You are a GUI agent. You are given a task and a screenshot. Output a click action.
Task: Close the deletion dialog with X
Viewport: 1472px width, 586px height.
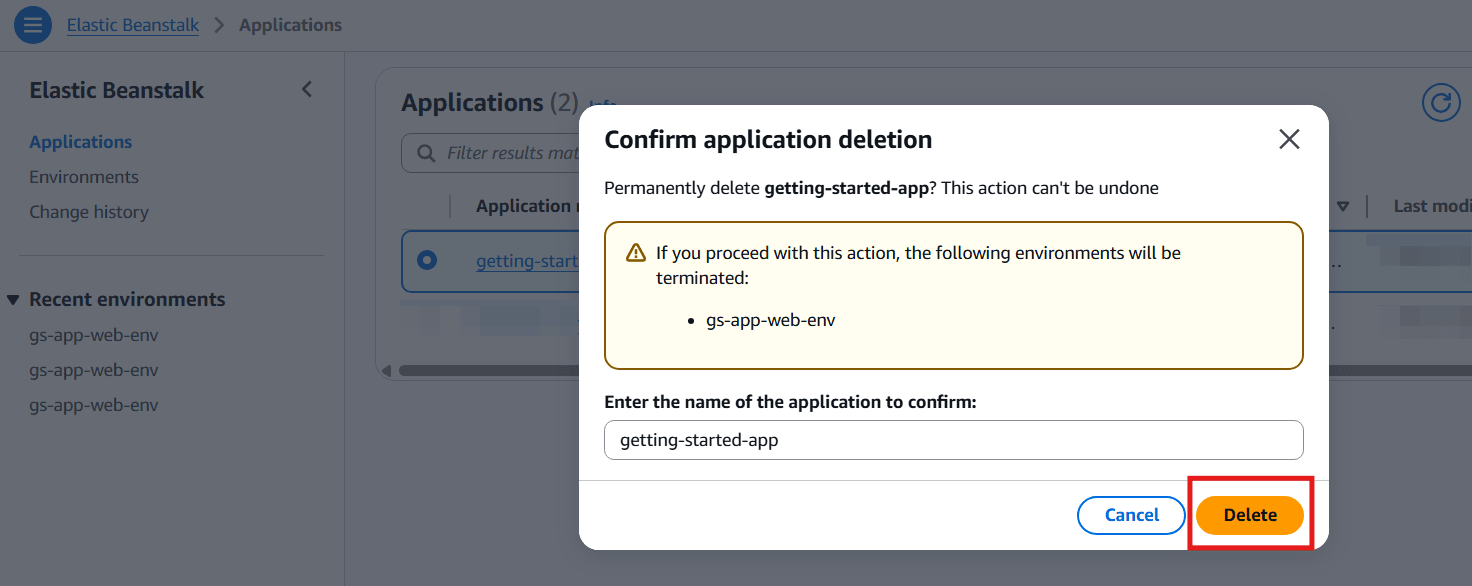1289,140
